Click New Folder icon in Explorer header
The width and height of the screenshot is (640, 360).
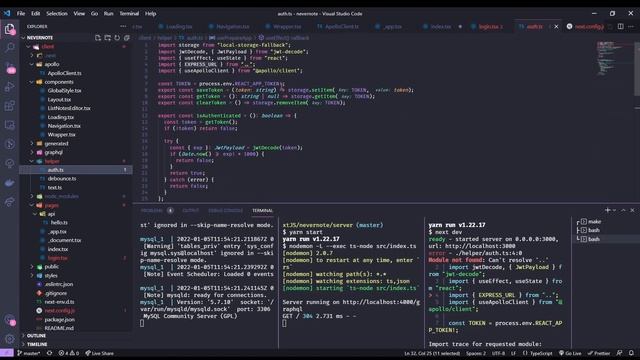point(107,38)
